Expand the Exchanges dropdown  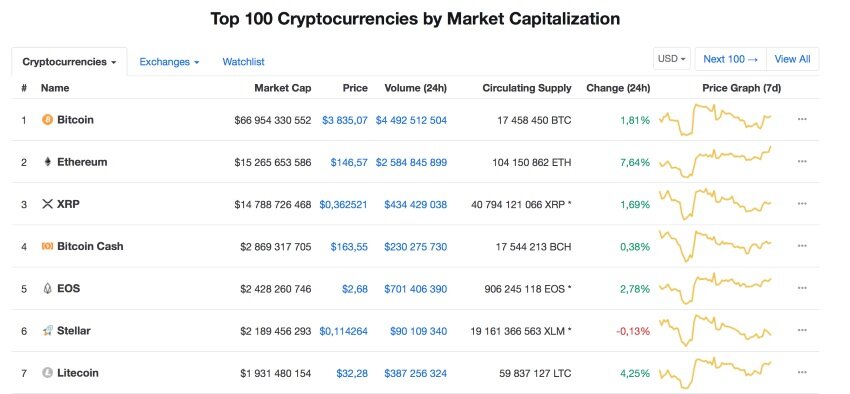click(x=169, y=62)
